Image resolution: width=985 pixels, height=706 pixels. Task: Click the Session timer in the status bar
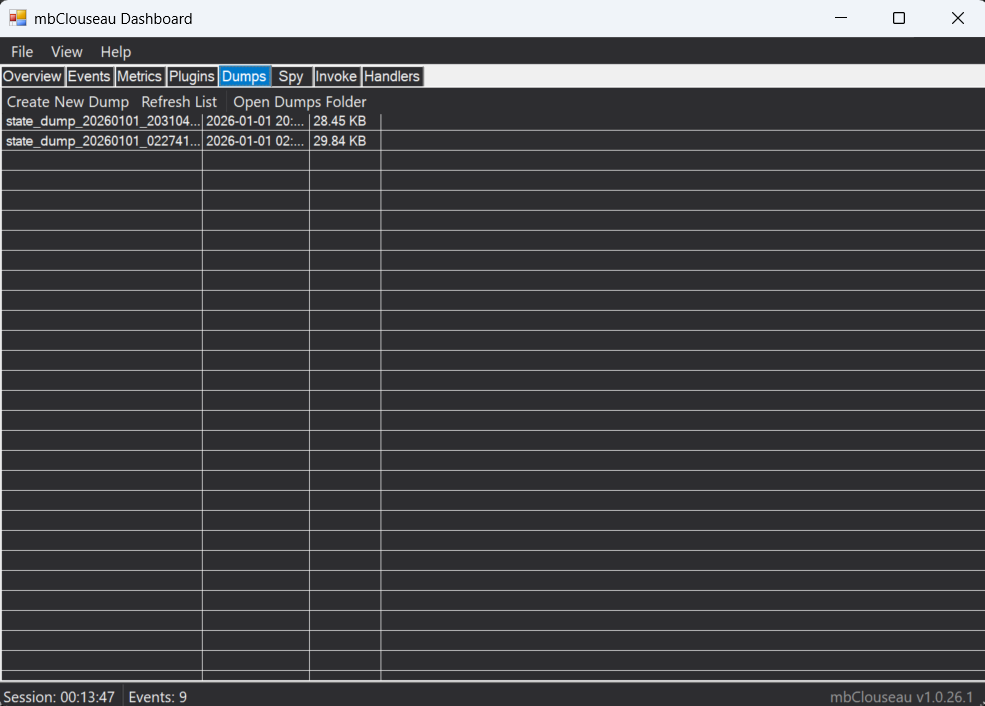[x=58, y=696]
